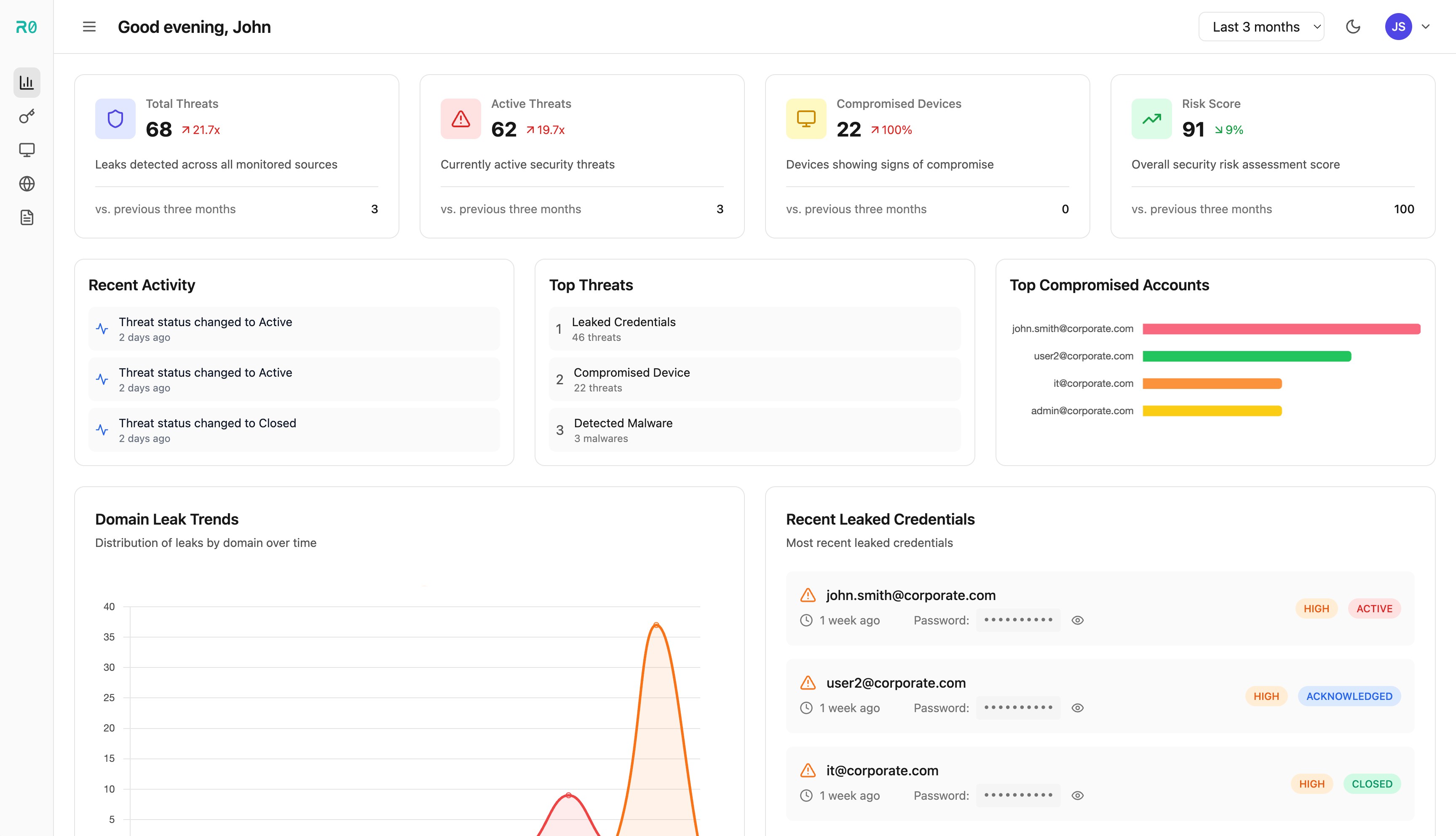The width and height of the screenshot is (1456, 836).
Task: Click the 9% decrease indicator
Action: tap(1229, 130)
